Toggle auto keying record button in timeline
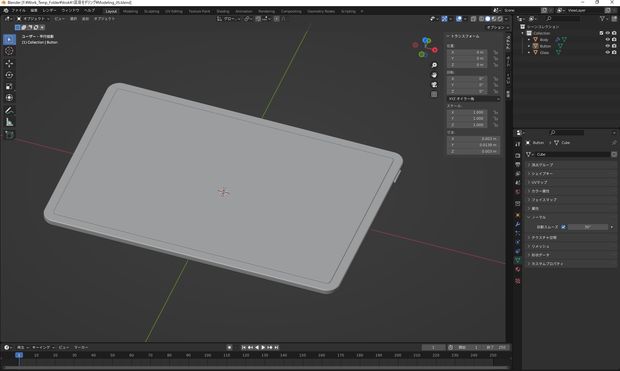 tap(229, 347)
